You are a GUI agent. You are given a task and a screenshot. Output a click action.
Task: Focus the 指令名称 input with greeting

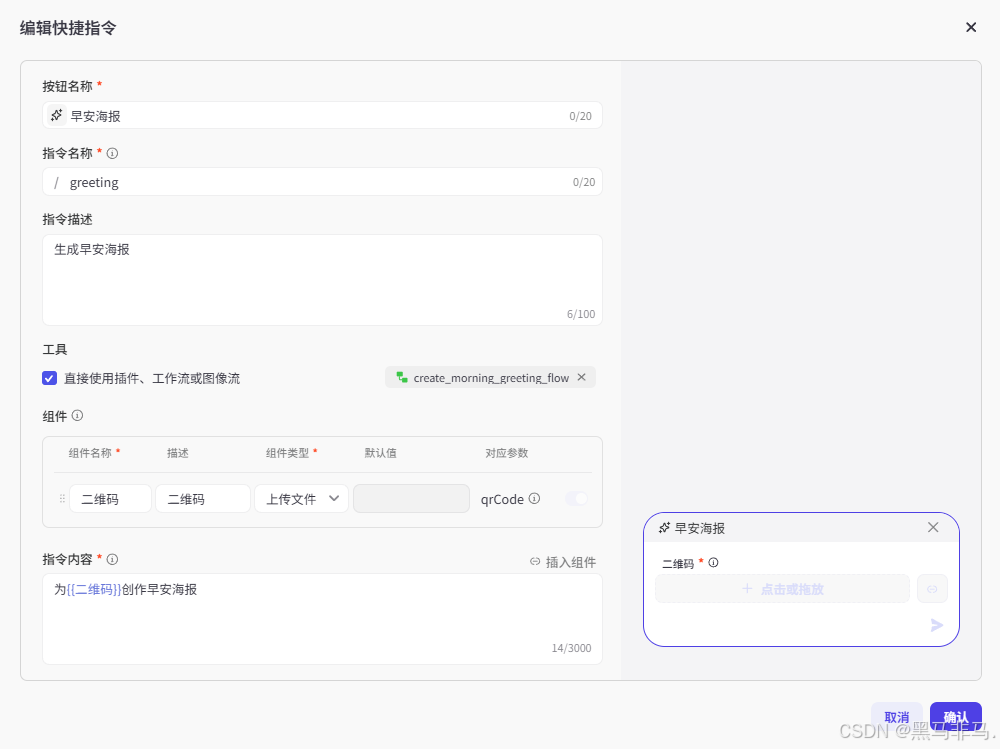click(x=322, y=182)
